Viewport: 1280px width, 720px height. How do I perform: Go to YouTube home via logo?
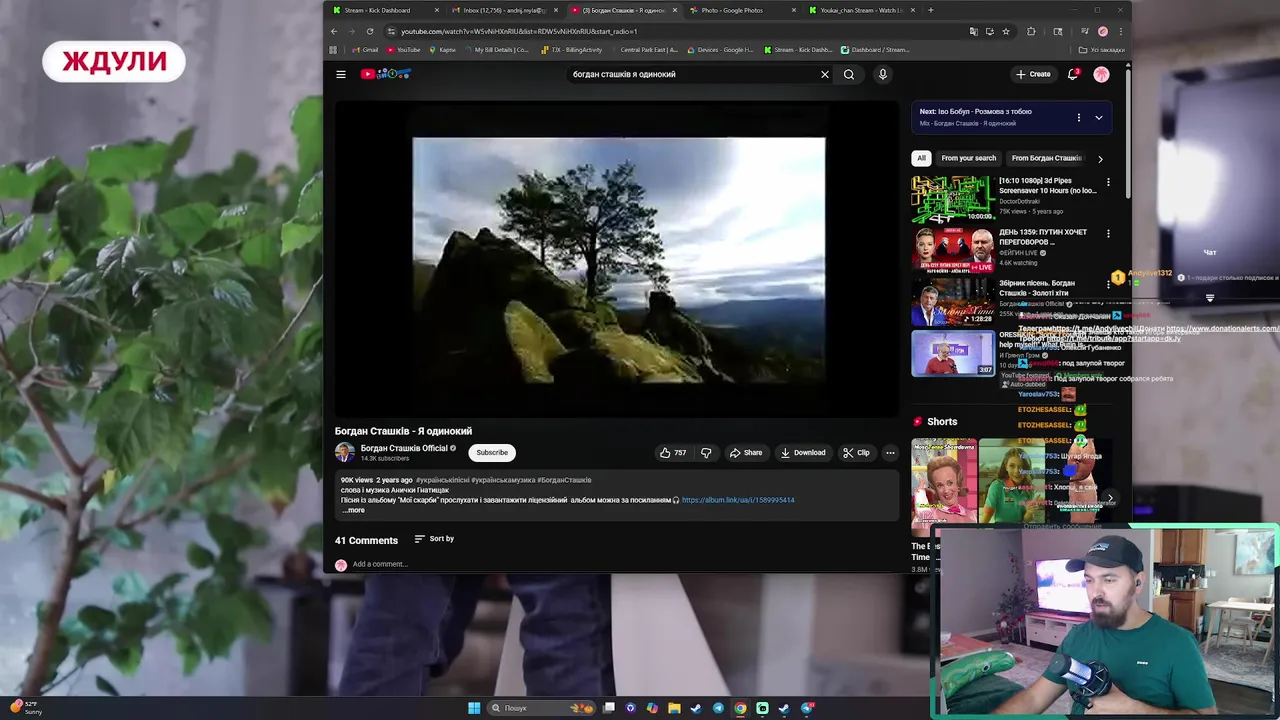coord(386,74)
